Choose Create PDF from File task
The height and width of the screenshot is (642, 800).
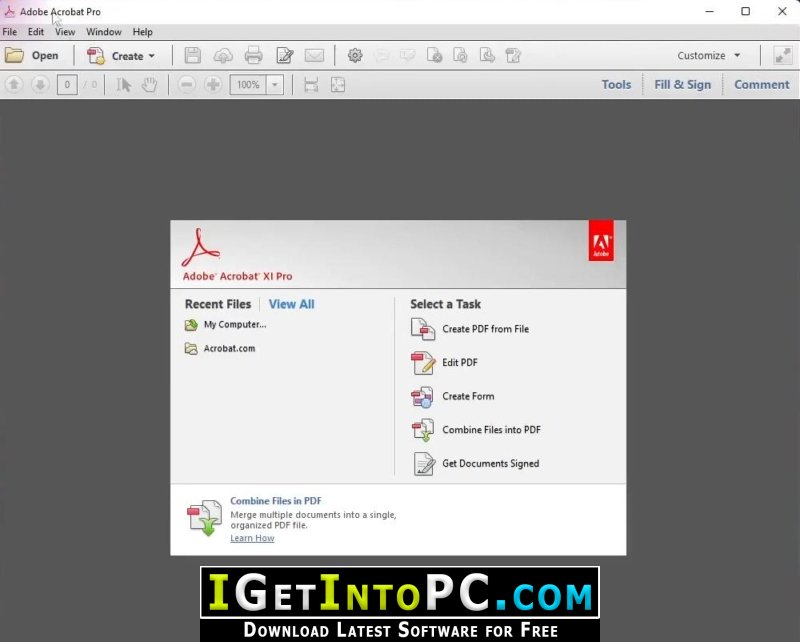[485, 329]
